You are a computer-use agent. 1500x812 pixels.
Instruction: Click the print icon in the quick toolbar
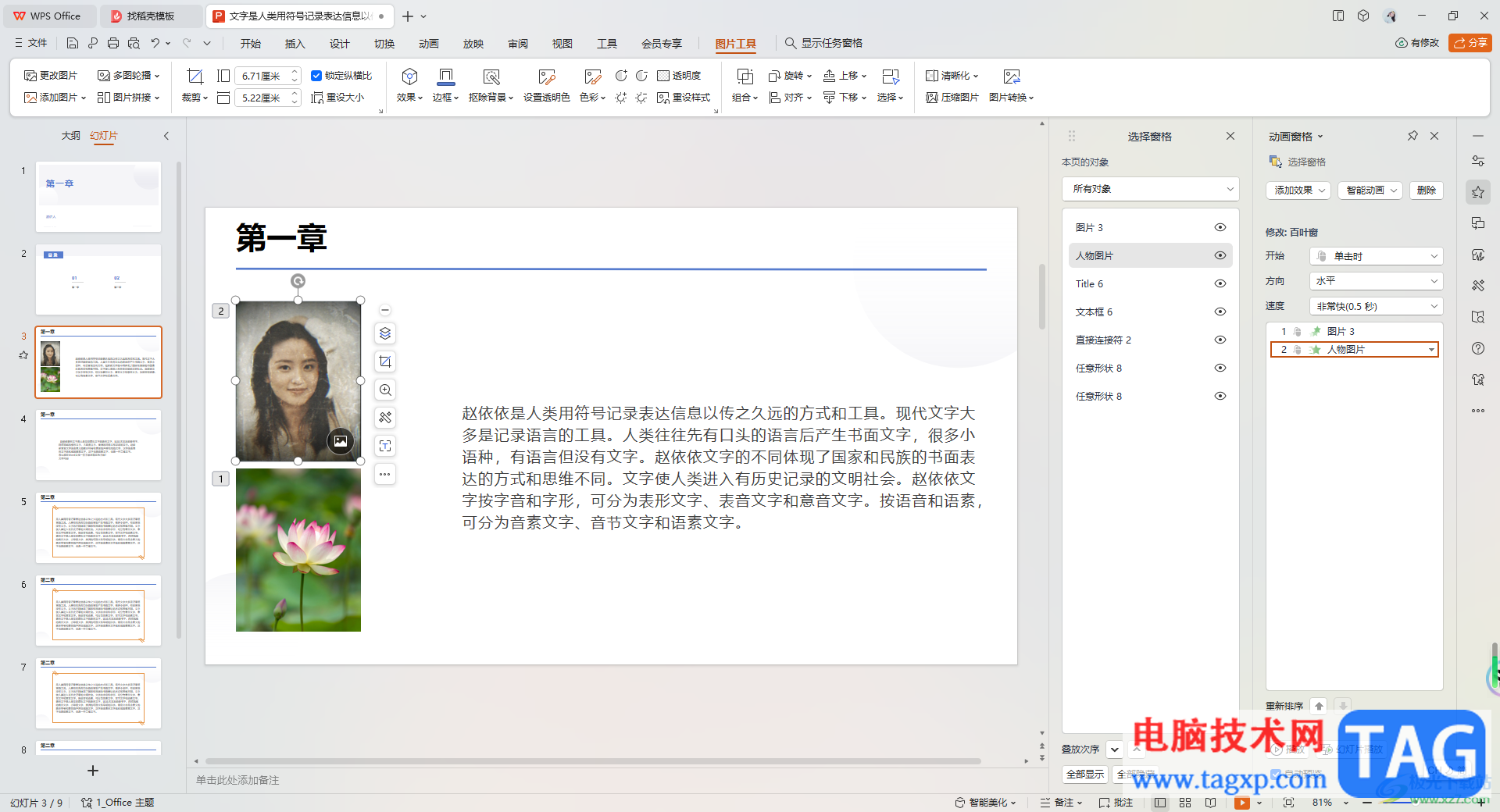(x=113, y=43)
